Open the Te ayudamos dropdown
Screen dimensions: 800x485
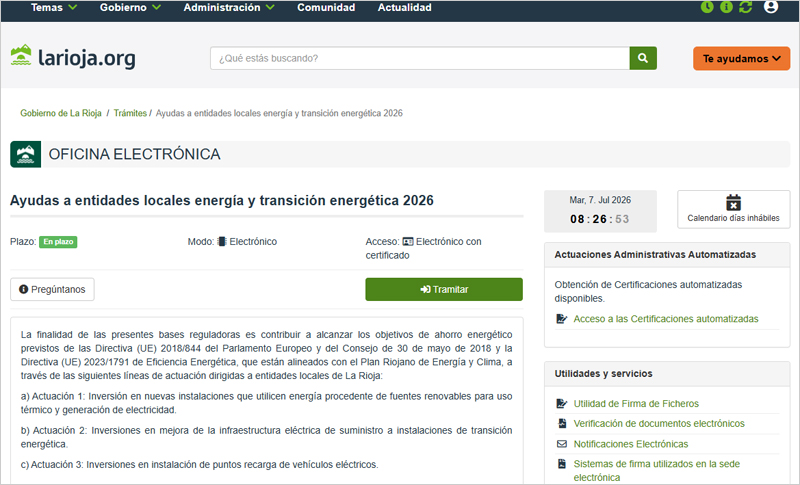[741, 59]
